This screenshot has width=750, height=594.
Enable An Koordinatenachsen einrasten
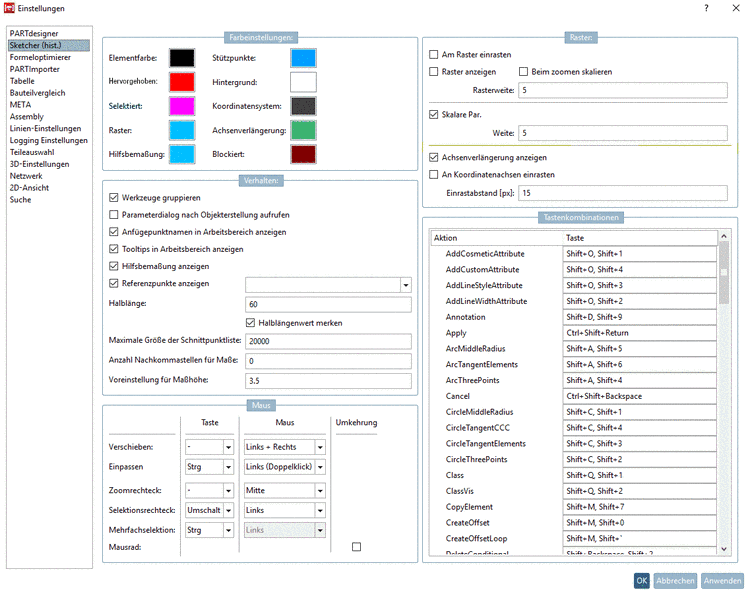pyautogui.click(x=433, y=175)
